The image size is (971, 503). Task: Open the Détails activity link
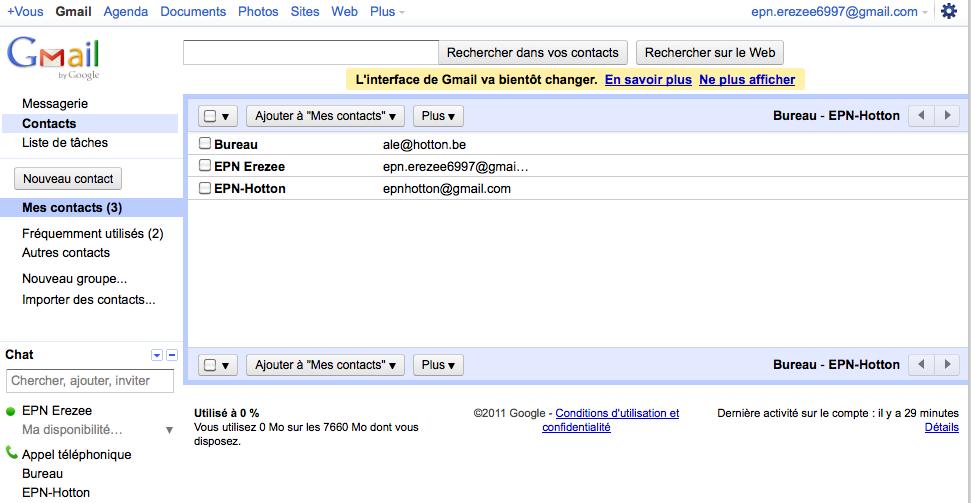tap(941, 427)
